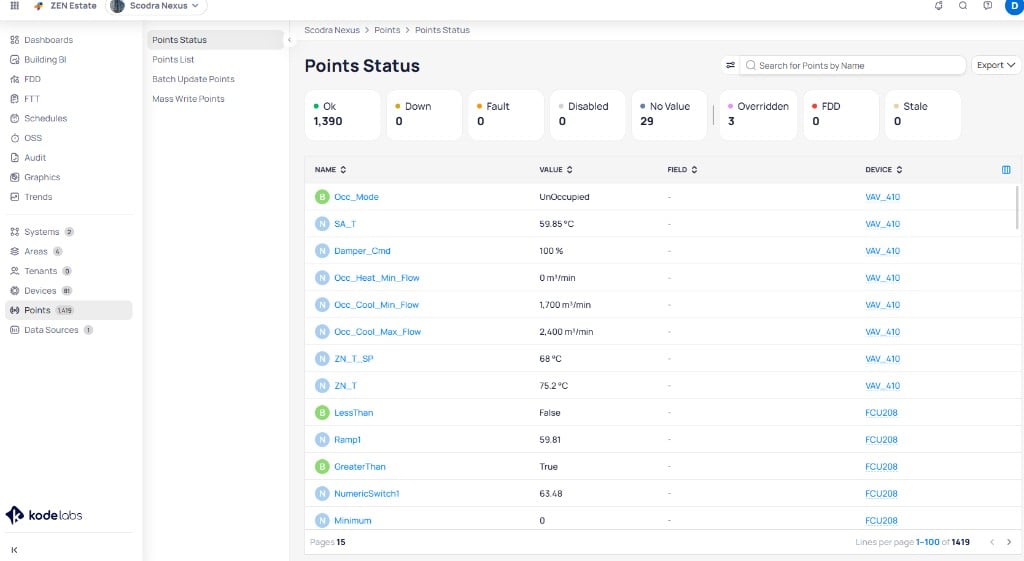The height and width of the screenshot is (561, 1024).
Task: Open the global search magnifier icon
Action: [963, 5]
